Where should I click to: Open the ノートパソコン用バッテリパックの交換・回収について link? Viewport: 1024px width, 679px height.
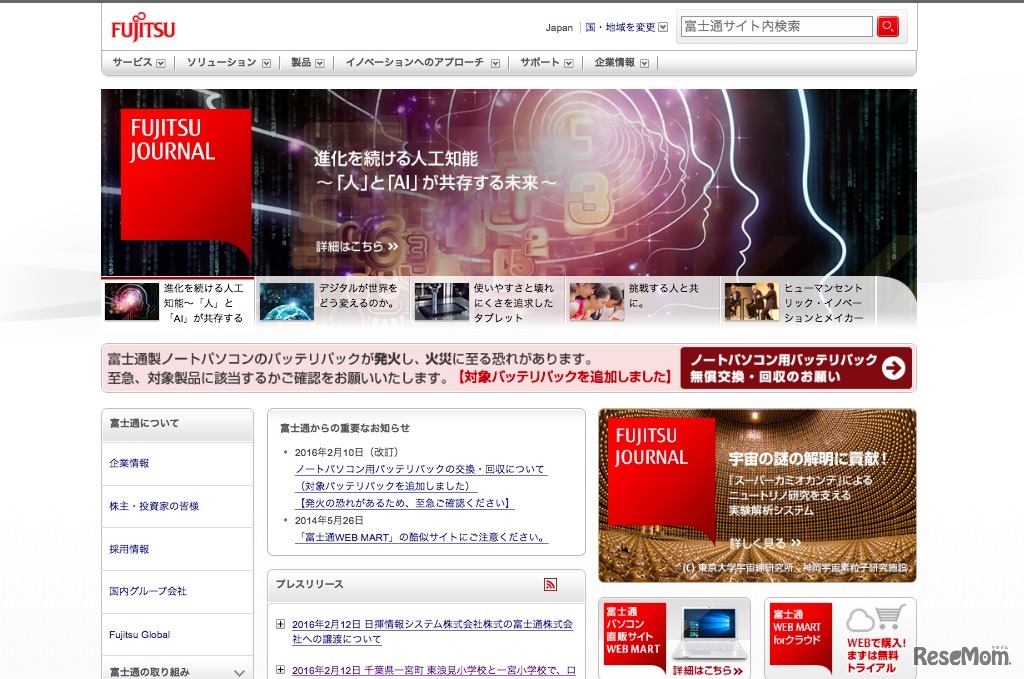420,469
